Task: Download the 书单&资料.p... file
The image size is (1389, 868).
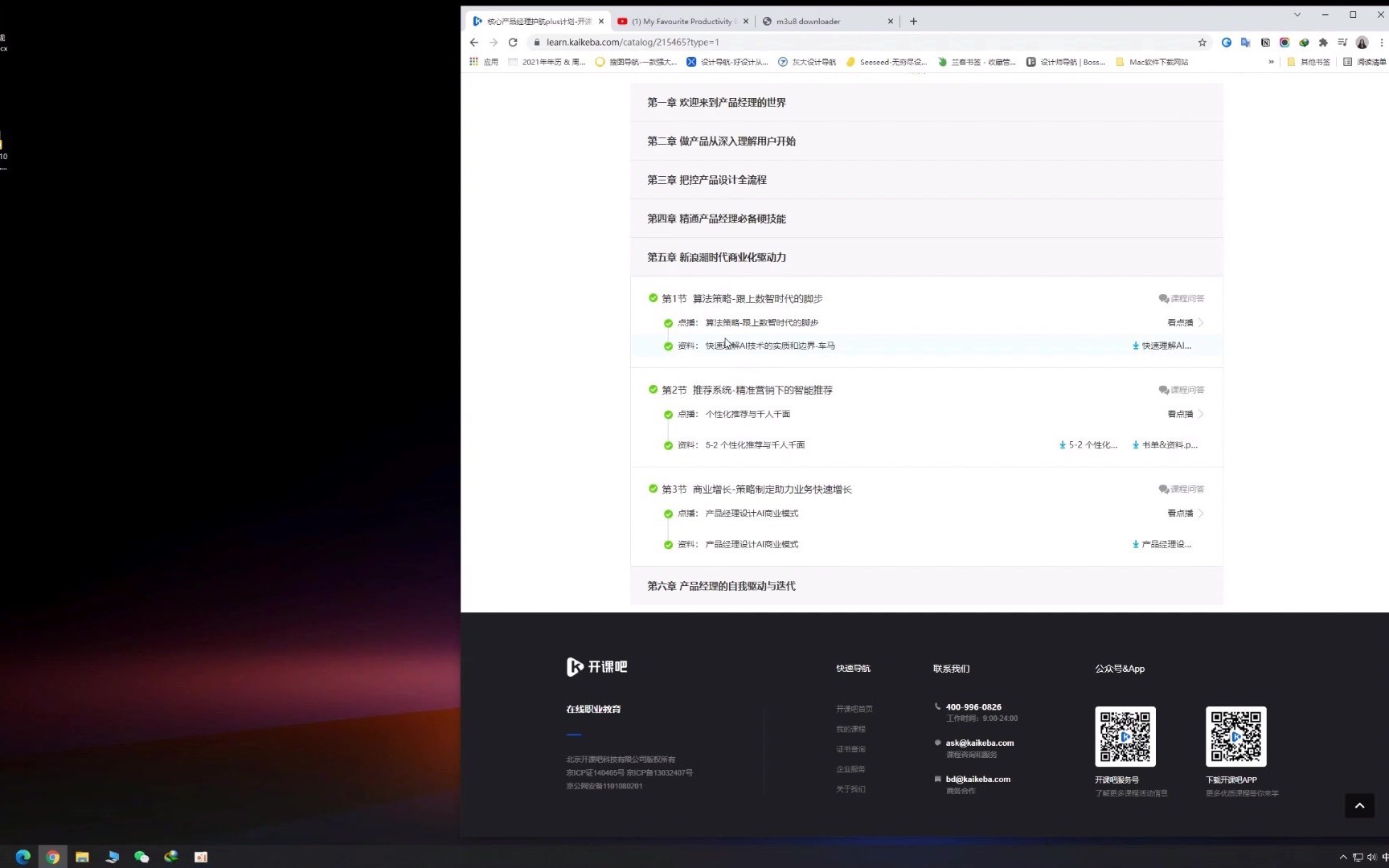Action: (x=1165, y=444)
